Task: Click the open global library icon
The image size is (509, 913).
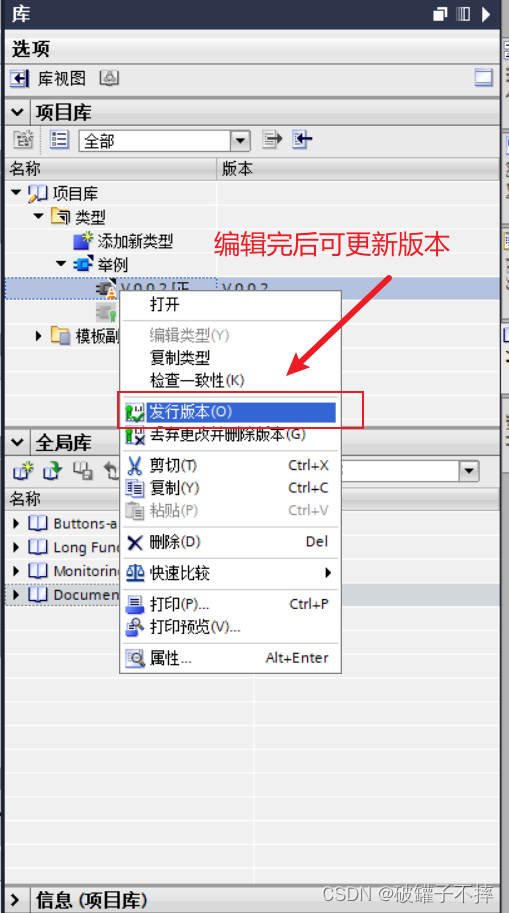Action: [53, 470]
